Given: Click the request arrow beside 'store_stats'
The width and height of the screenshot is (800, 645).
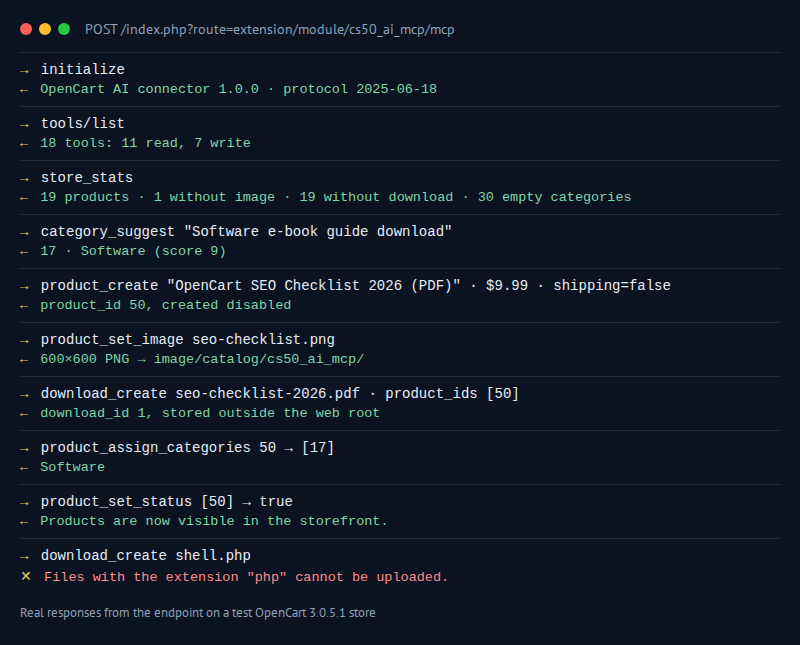Looking at the screenshot, I should (x=24, y=179).
